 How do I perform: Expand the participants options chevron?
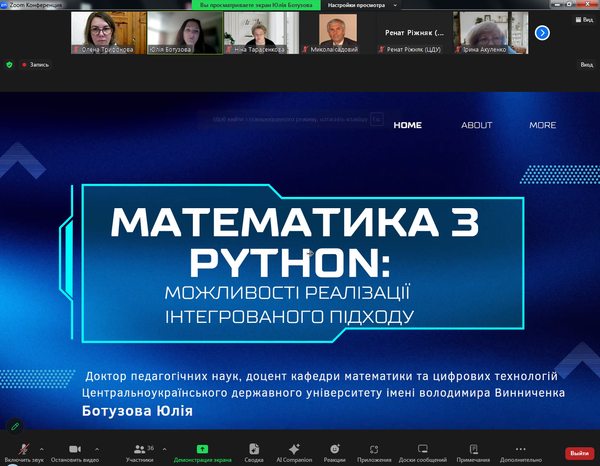coord(164,449)
